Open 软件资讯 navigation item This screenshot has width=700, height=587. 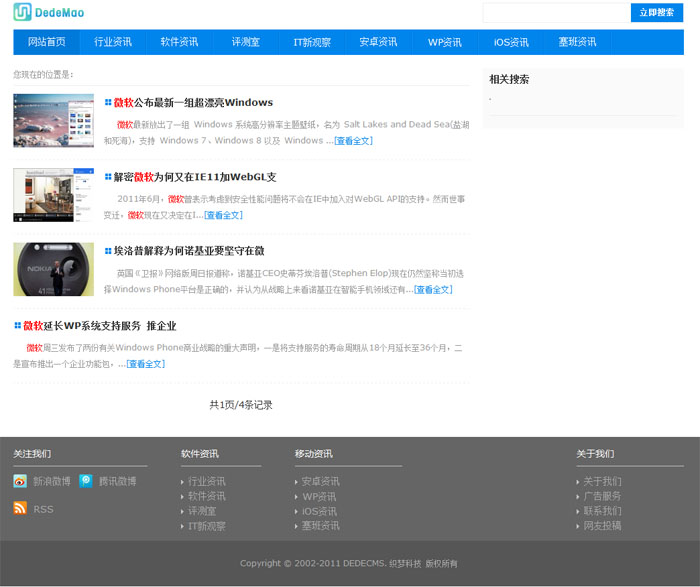point(179,42)
